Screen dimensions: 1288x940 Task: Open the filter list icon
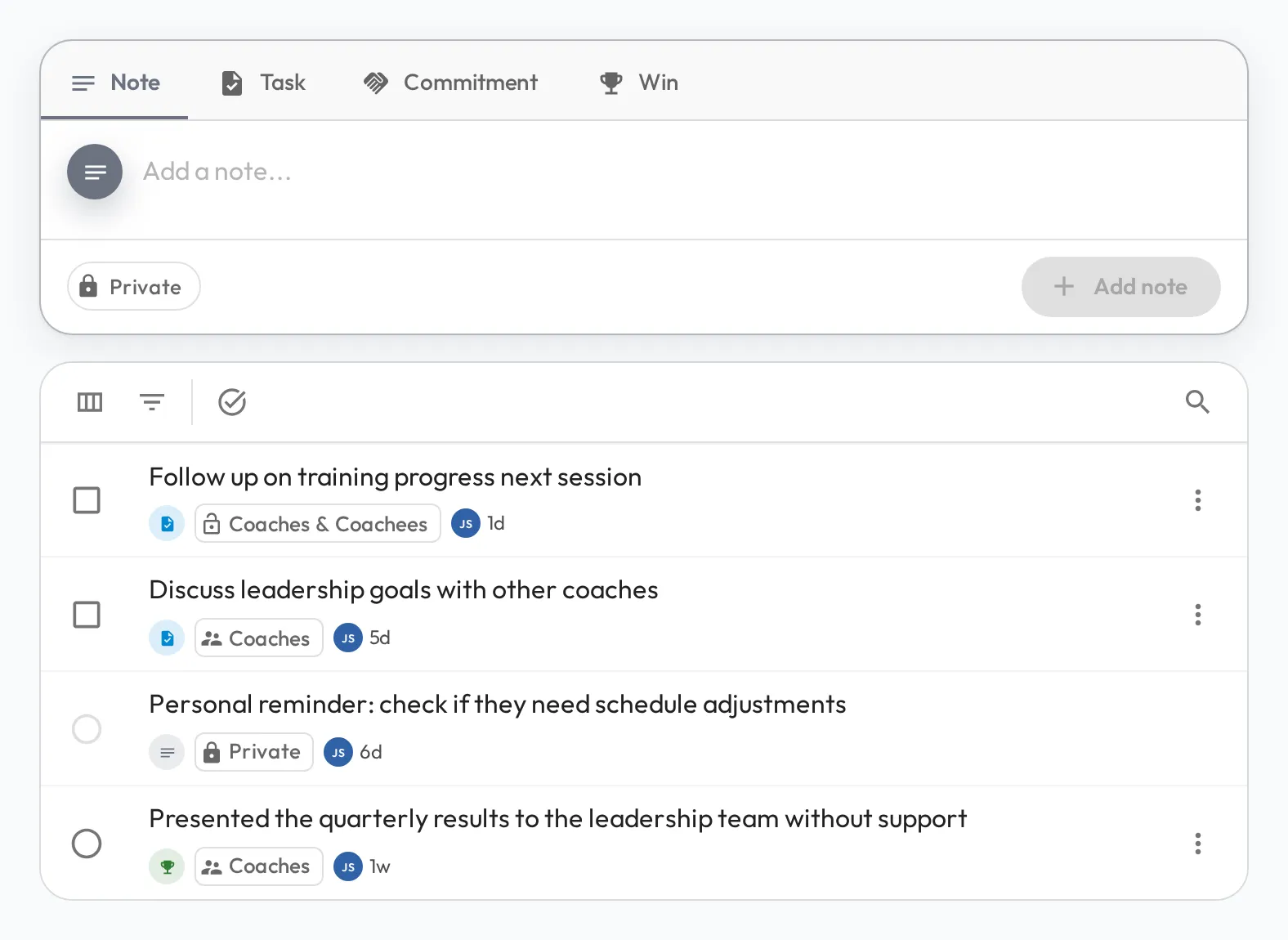tap(152, 402)
